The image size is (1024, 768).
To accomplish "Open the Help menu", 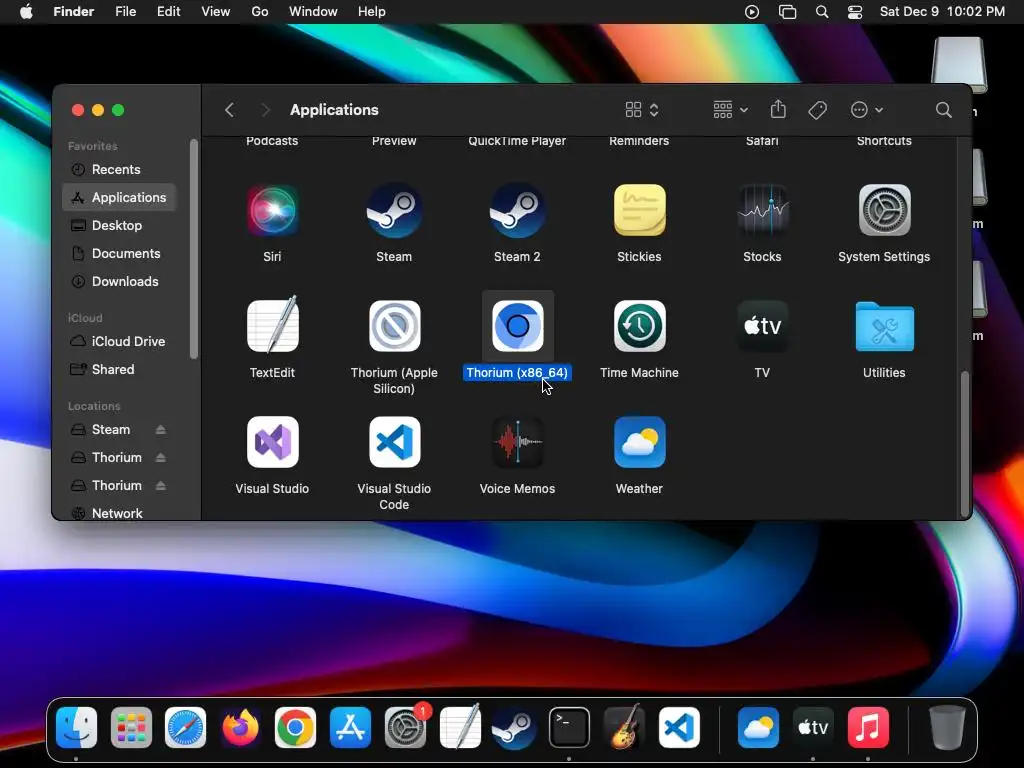I will click(x=372, y=12).
